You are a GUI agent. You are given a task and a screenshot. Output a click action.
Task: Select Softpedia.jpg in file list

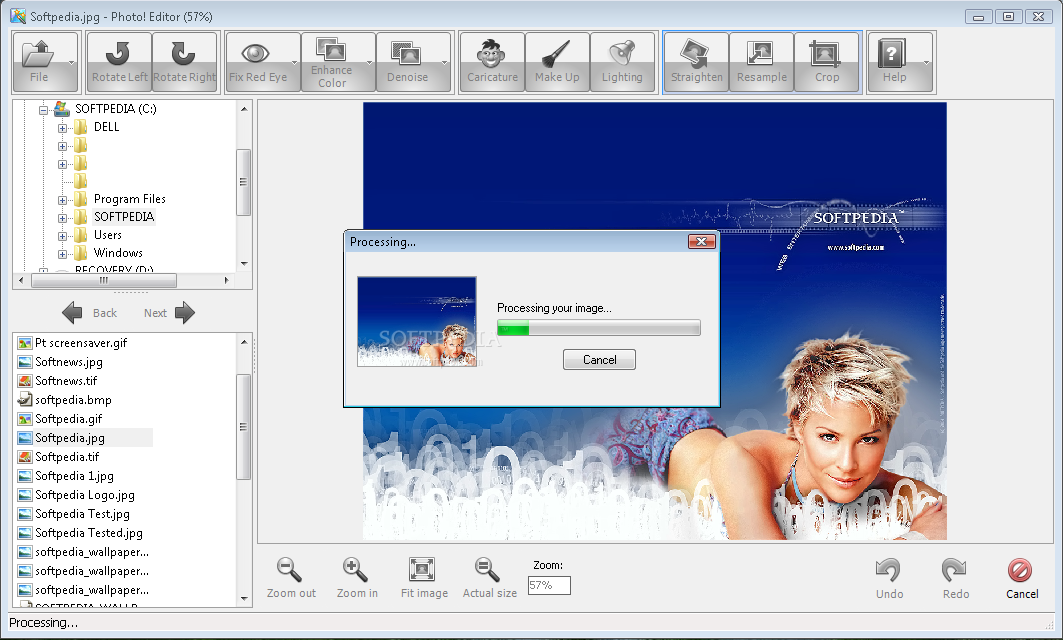click(70, 437)
